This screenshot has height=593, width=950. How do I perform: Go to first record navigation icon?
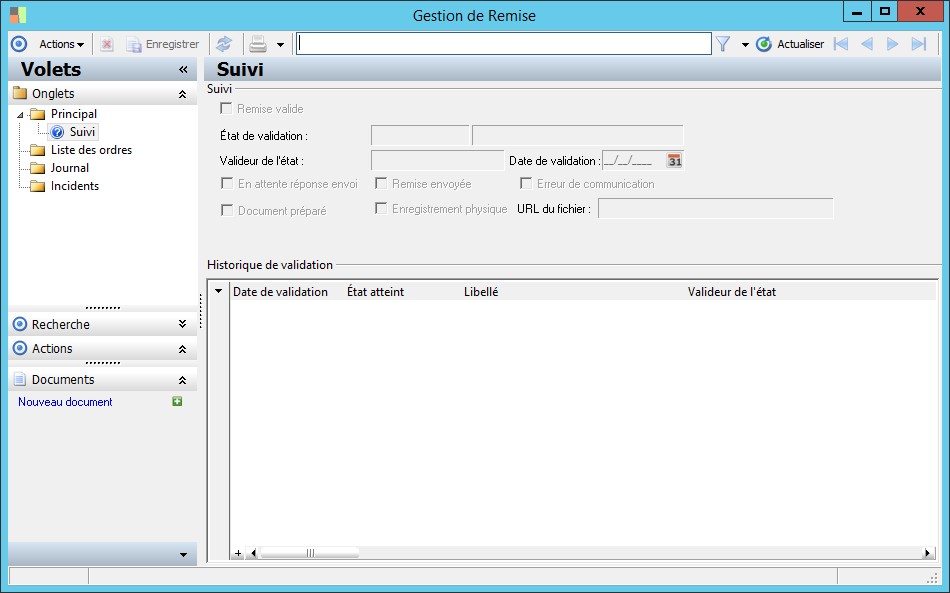pos(840,44)
